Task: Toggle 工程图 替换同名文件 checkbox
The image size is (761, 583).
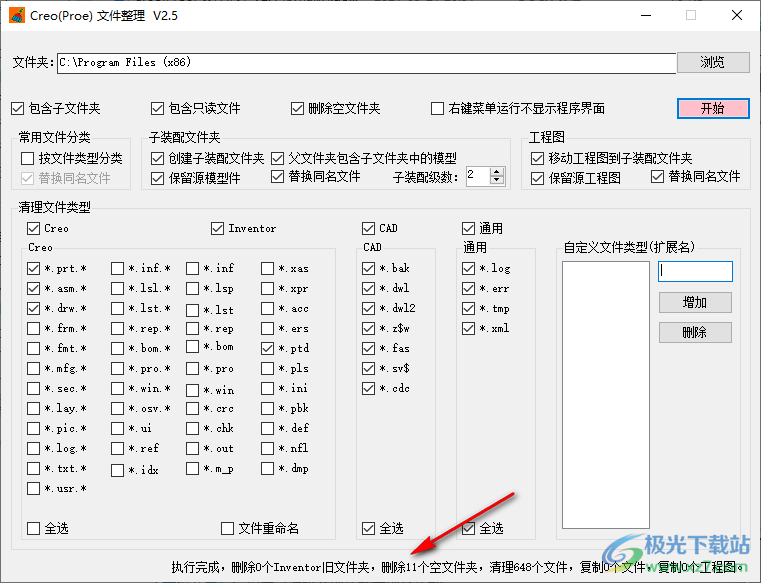Action: click(657, 177)
